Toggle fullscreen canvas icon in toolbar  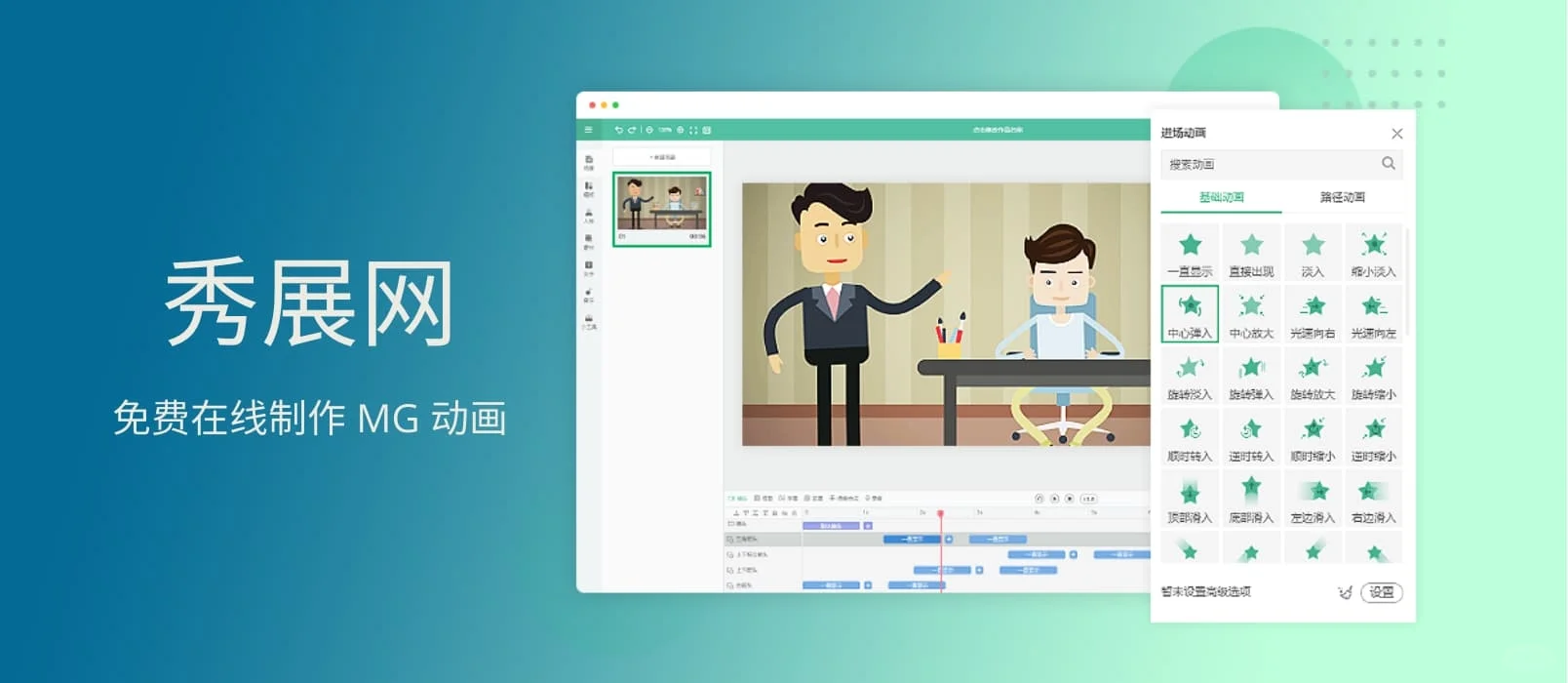(693, 130)
